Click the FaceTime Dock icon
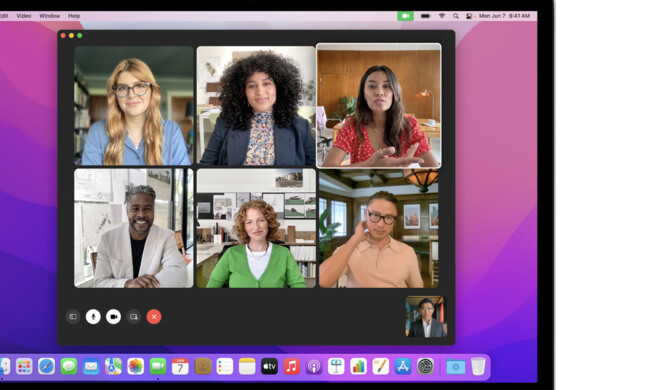 158,366
